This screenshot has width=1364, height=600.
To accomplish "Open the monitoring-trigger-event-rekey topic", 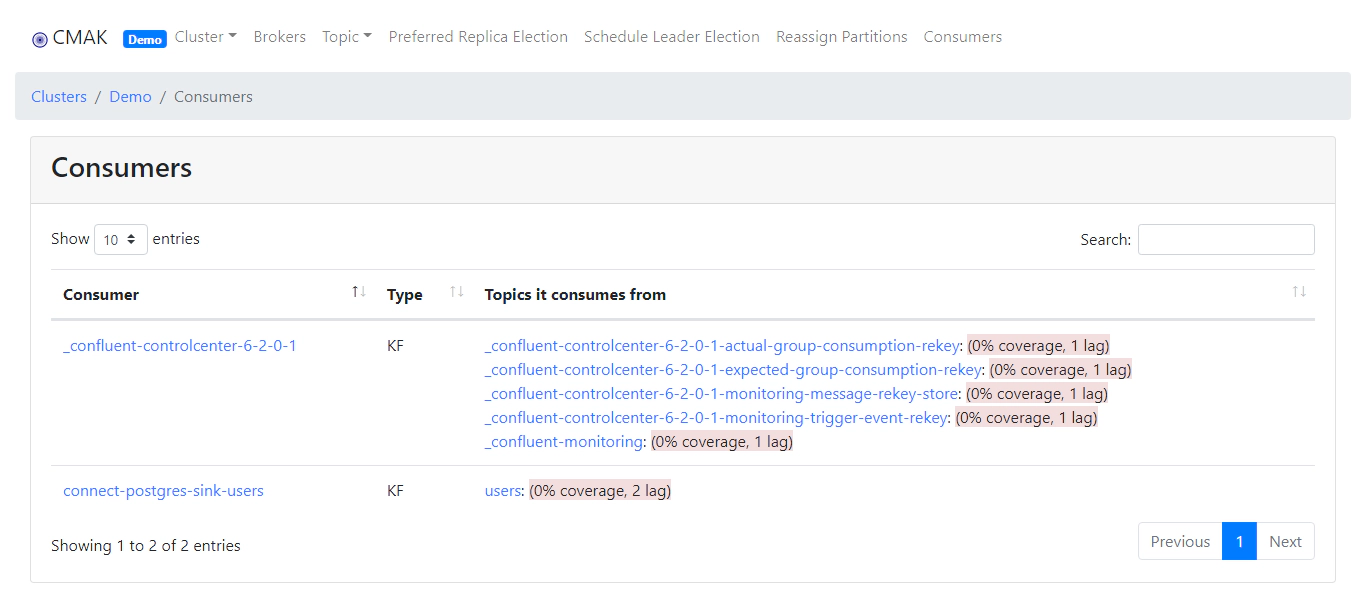I will tap(716, 418).
